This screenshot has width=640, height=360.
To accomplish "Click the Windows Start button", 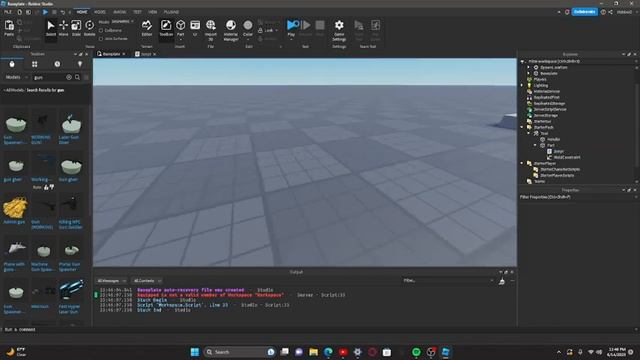I will click(x=195, y=352).
